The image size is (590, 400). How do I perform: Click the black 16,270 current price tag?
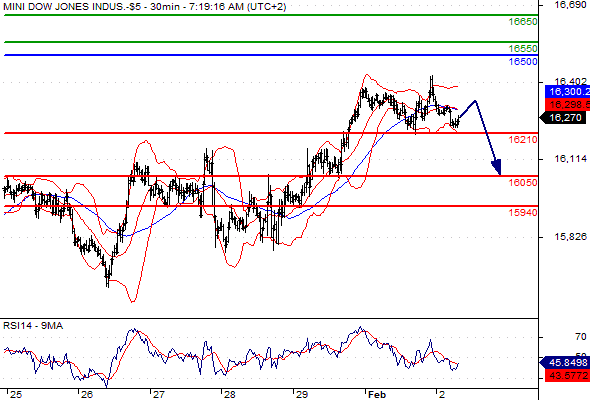(x=563, y=118)
